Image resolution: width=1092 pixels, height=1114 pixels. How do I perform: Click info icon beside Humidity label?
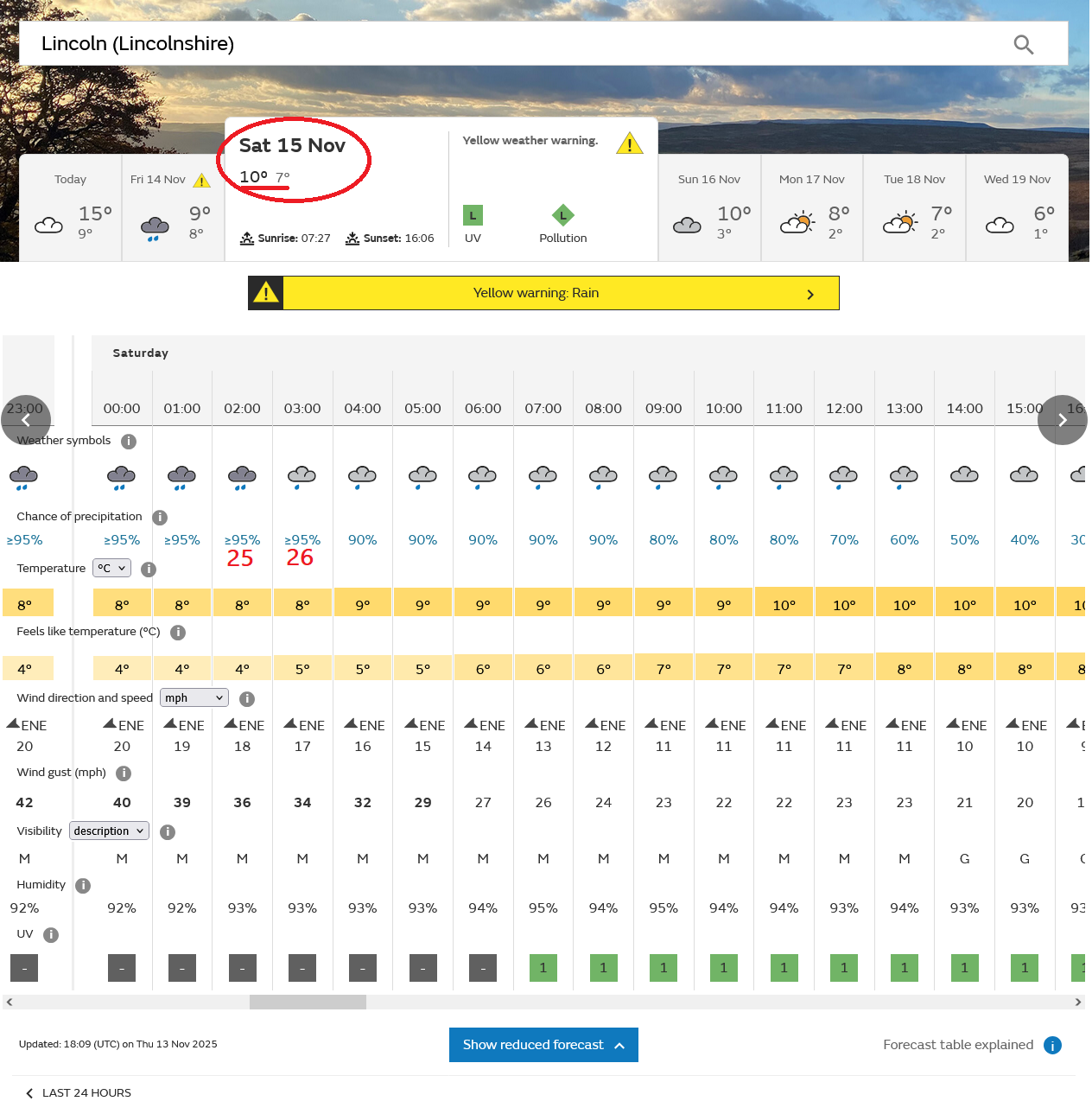point(83,886)
